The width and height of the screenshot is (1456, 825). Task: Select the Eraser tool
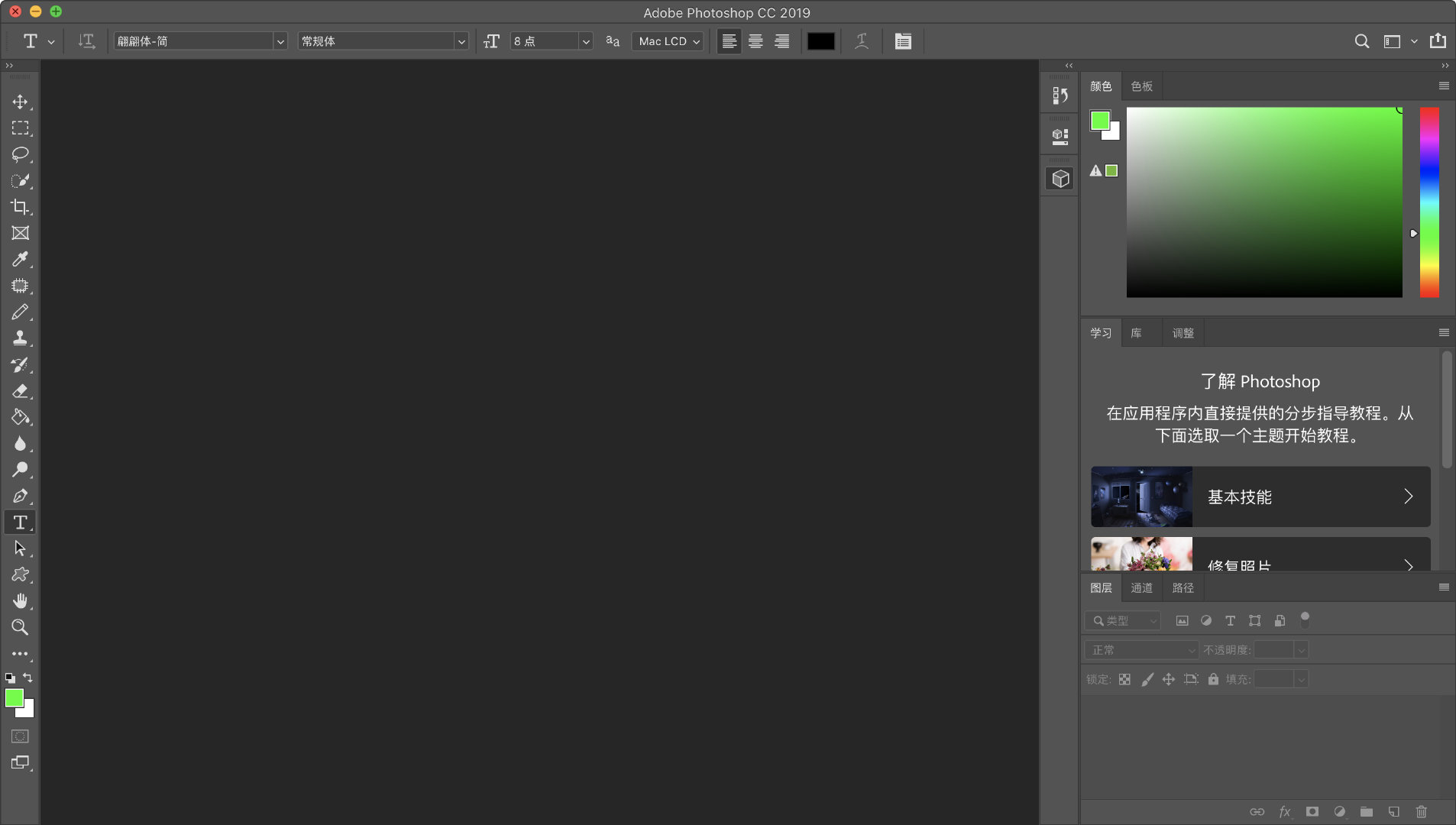20,391
